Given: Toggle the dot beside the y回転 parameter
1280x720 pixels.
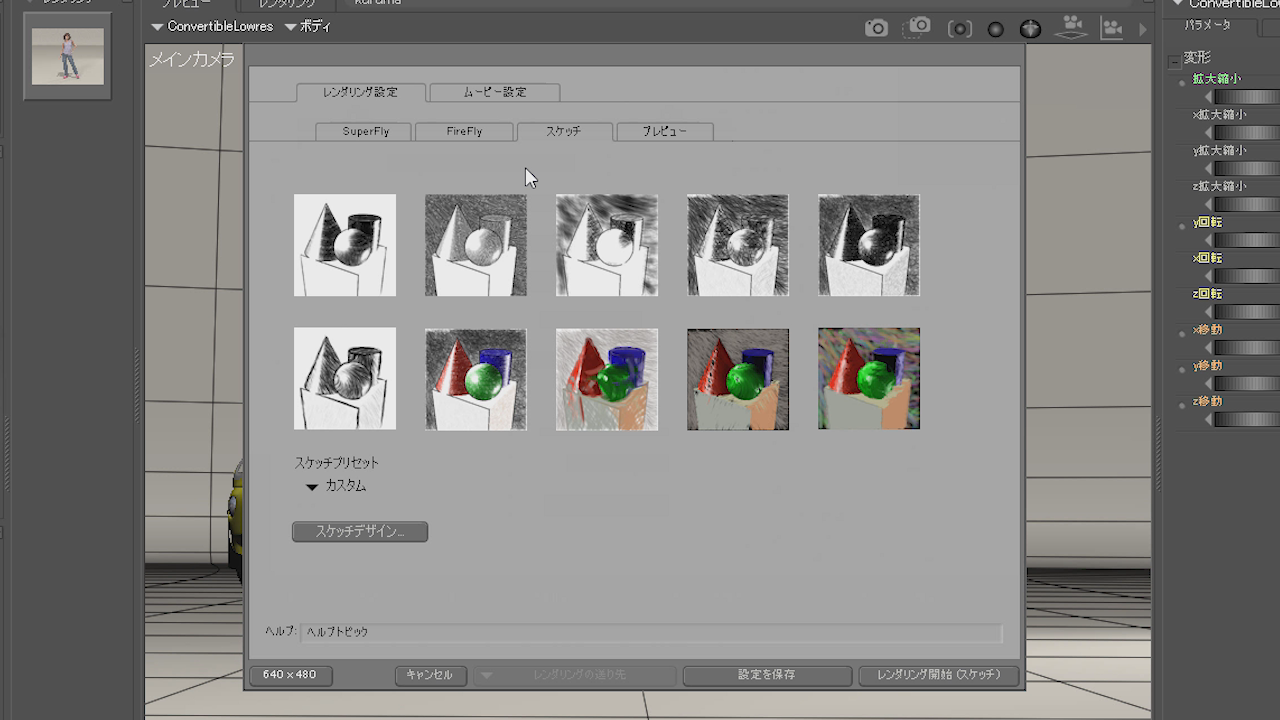Looking at the screenshot, I should pos(1182,227).
